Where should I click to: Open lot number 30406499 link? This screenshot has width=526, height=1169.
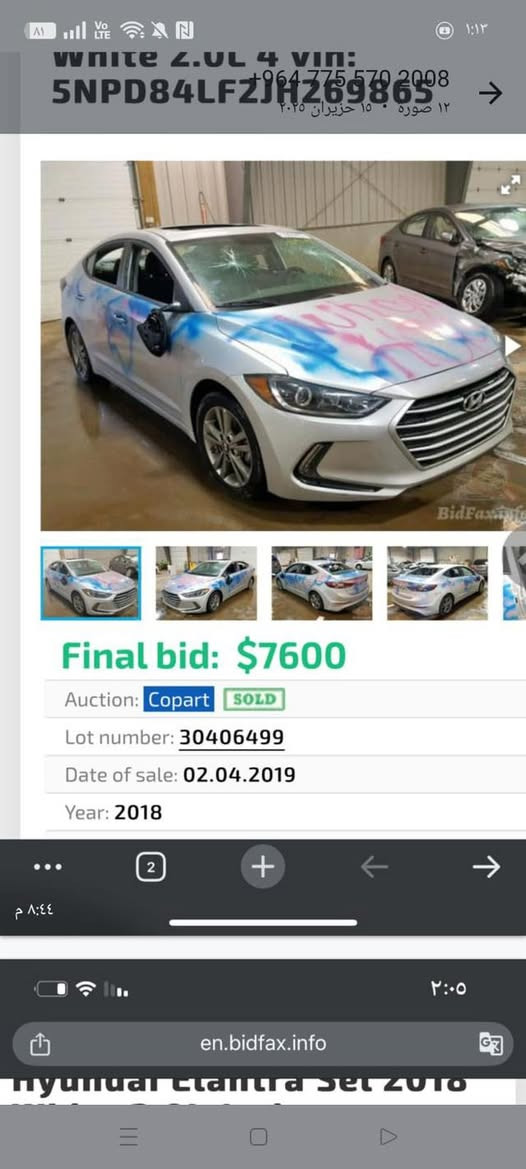pyautogui.click(x=232, y=737)
